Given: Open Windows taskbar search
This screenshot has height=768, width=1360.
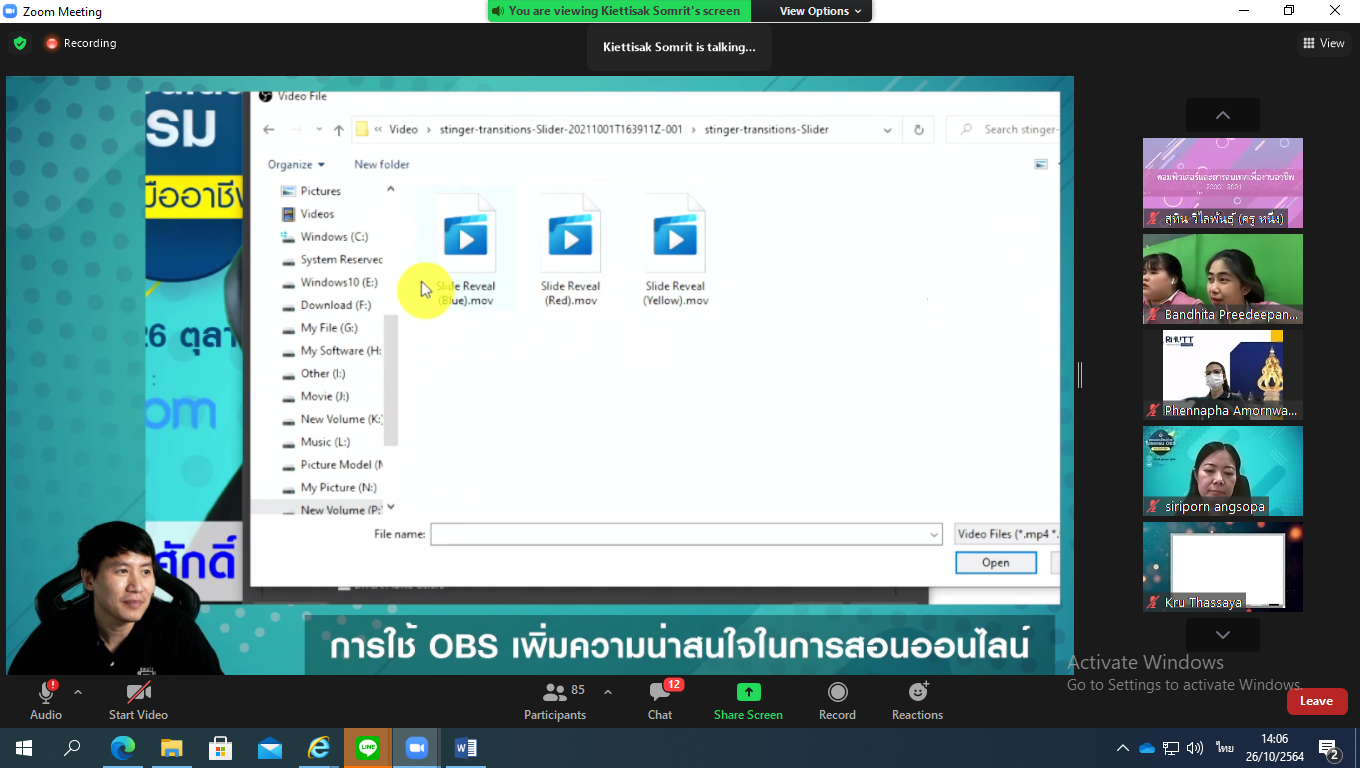Looking at the screenshot, I should [72, 748].
